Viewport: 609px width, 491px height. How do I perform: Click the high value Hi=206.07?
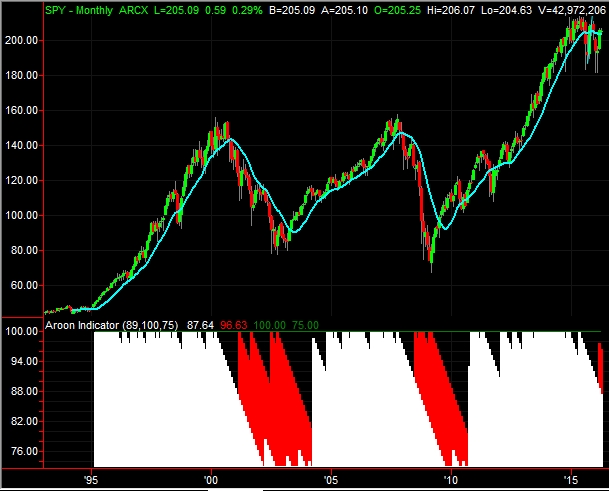pos(451,10)
